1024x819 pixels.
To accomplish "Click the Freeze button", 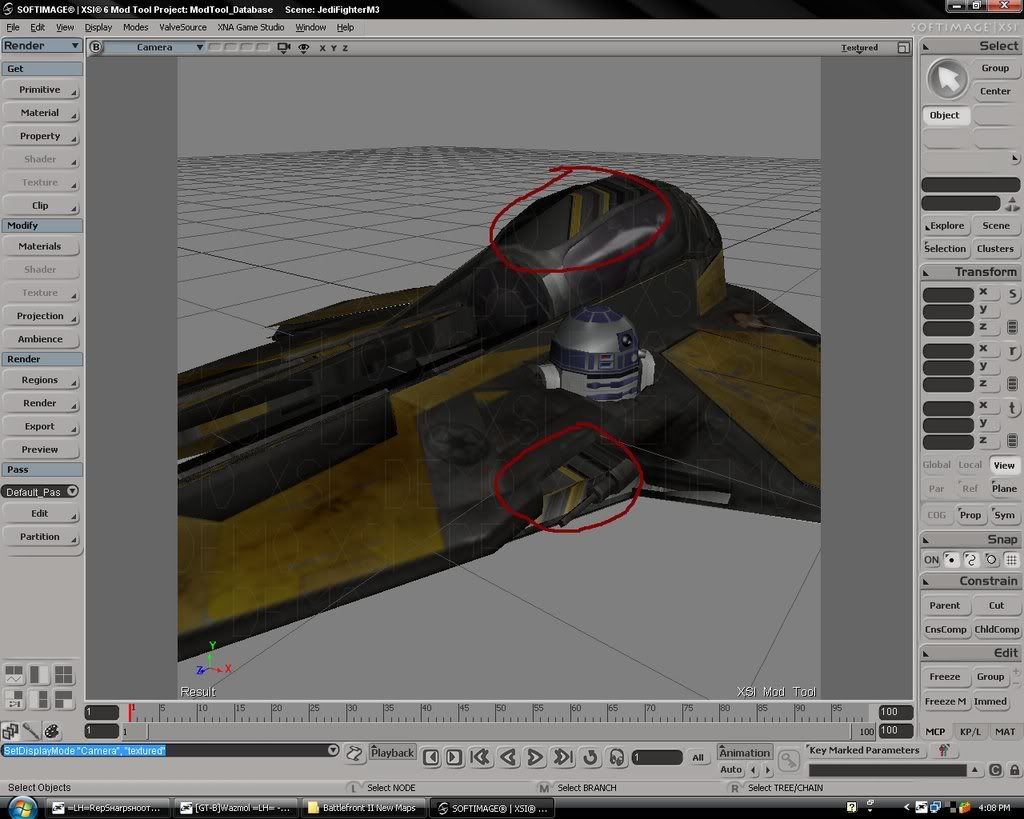I will coord(945,677).
